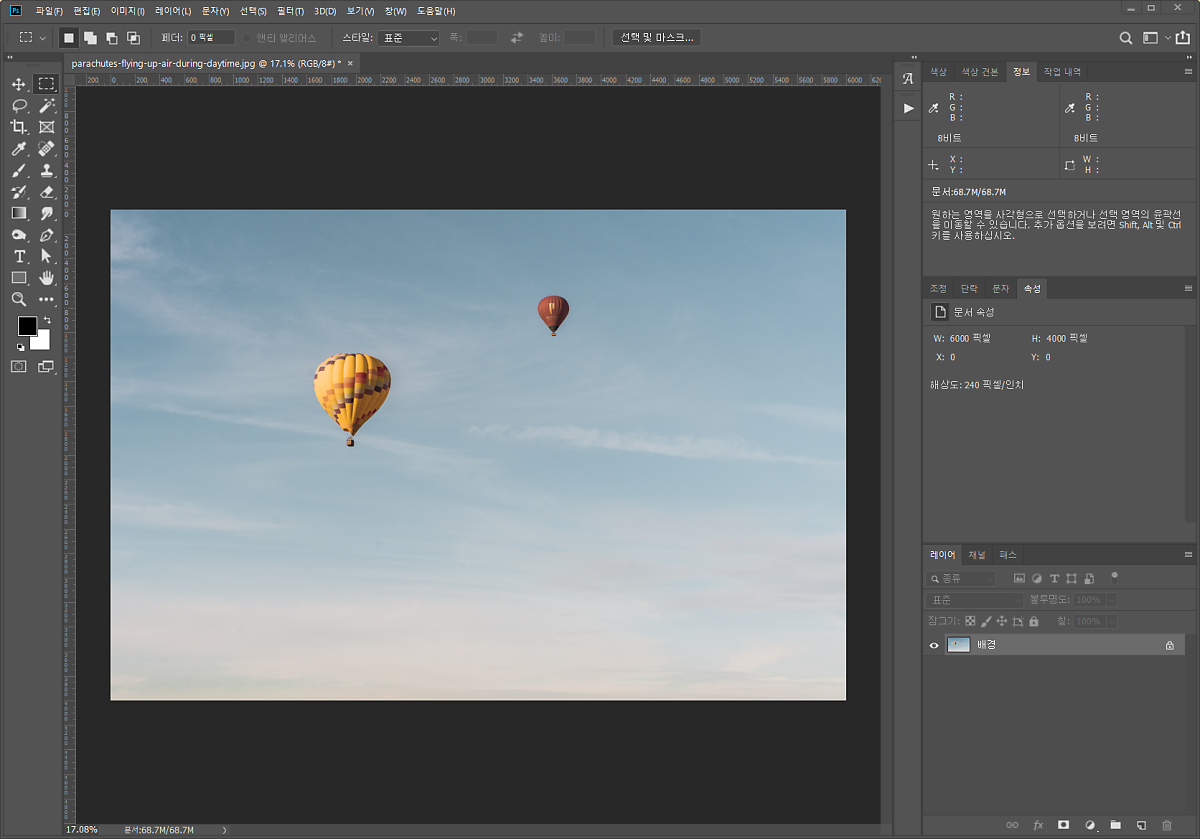Activate the Crop tool

click(19, 127)
